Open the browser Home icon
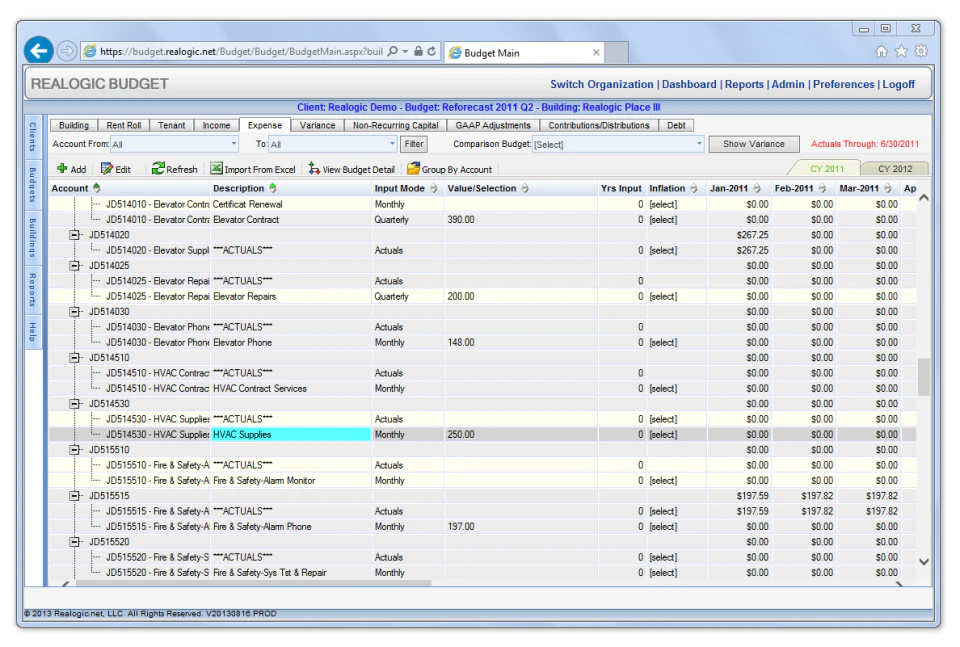 click(x=881, y=51)
